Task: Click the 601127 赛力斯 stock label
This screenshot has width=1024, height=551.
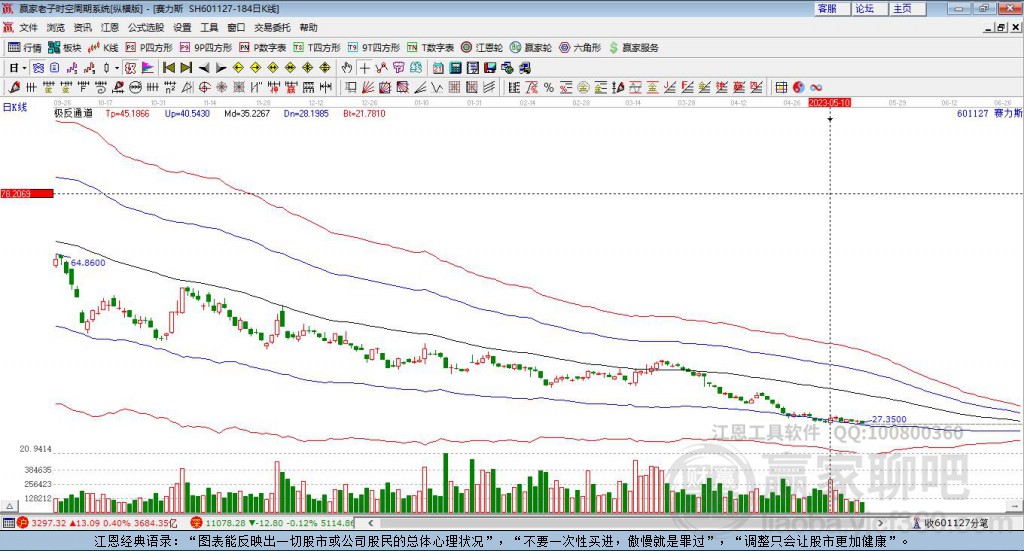Action: tap(989, 114)
